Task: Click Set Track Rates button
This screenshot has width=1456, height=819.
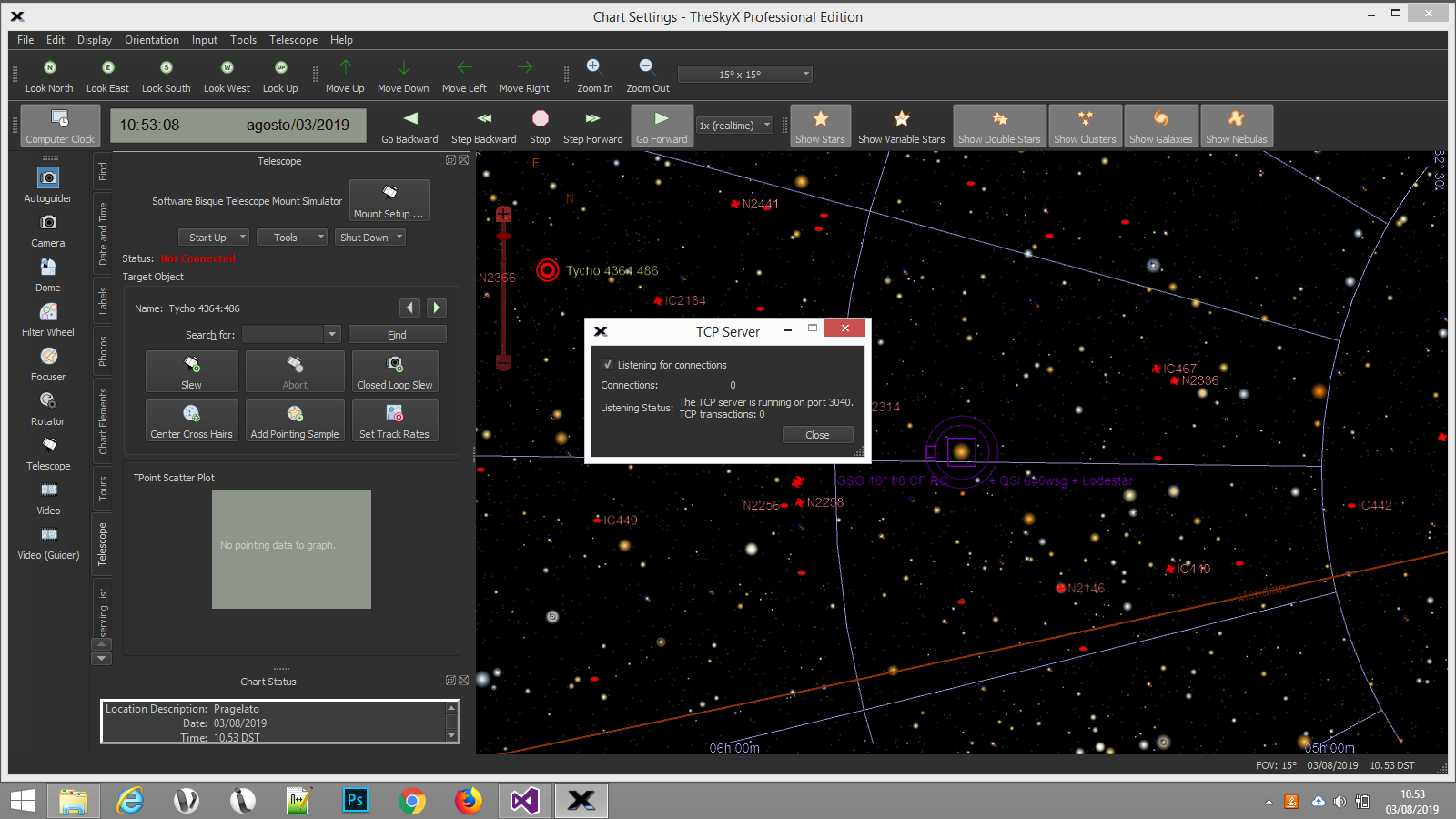Action: coord(395,420)
